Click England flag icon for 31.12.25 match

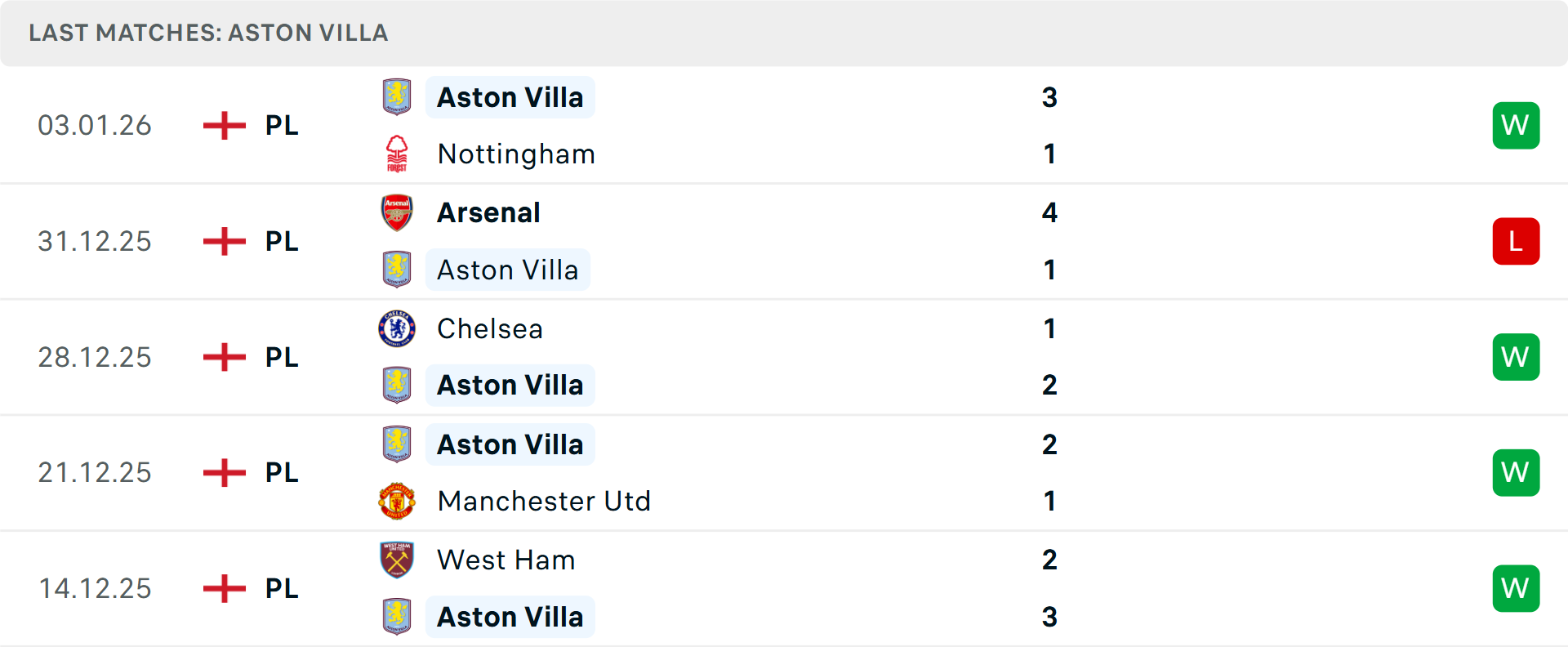pyautogui.click(x=224, y=241)
